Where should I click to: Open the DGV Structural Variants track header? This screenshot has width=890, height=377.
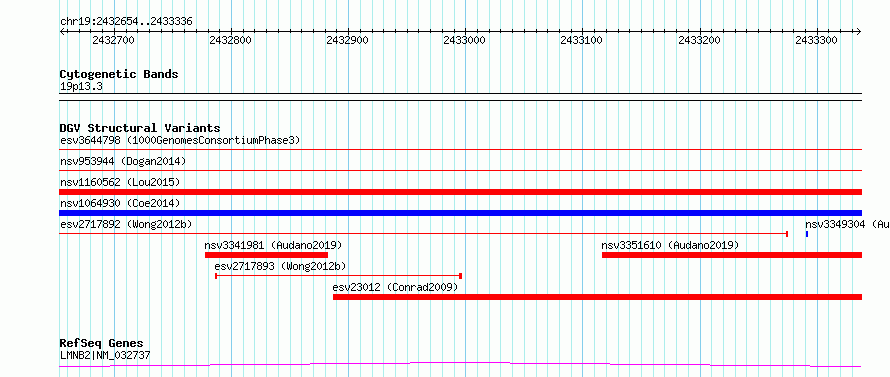[x=140, y=128]
